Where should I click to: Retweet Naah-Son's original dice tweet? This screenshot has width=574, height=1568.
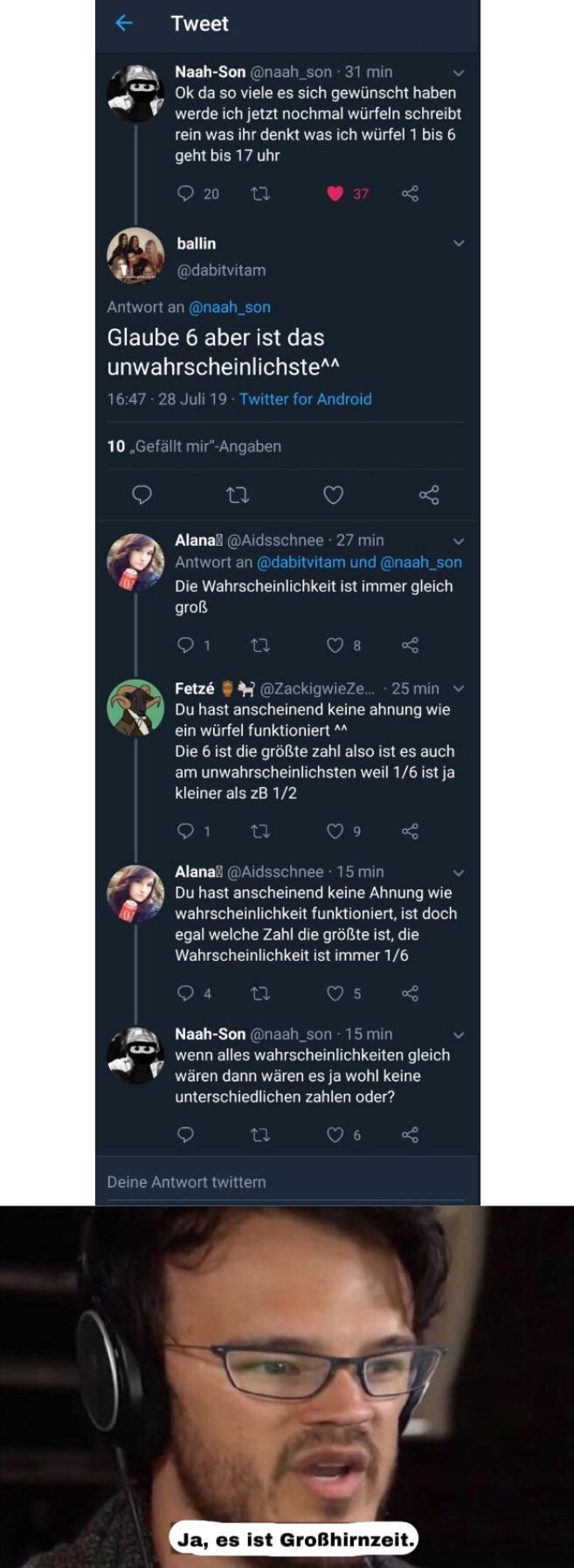point(259,193)
